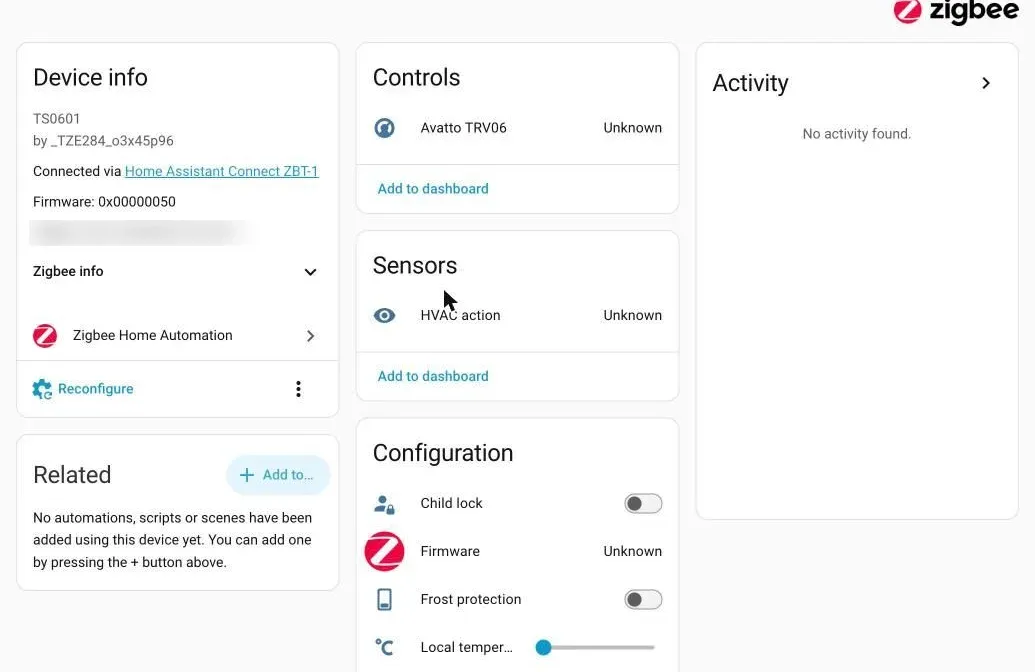Click the HVAC action eye icon
This screenshot has width=1035, height=672.
tap(384, 315)
